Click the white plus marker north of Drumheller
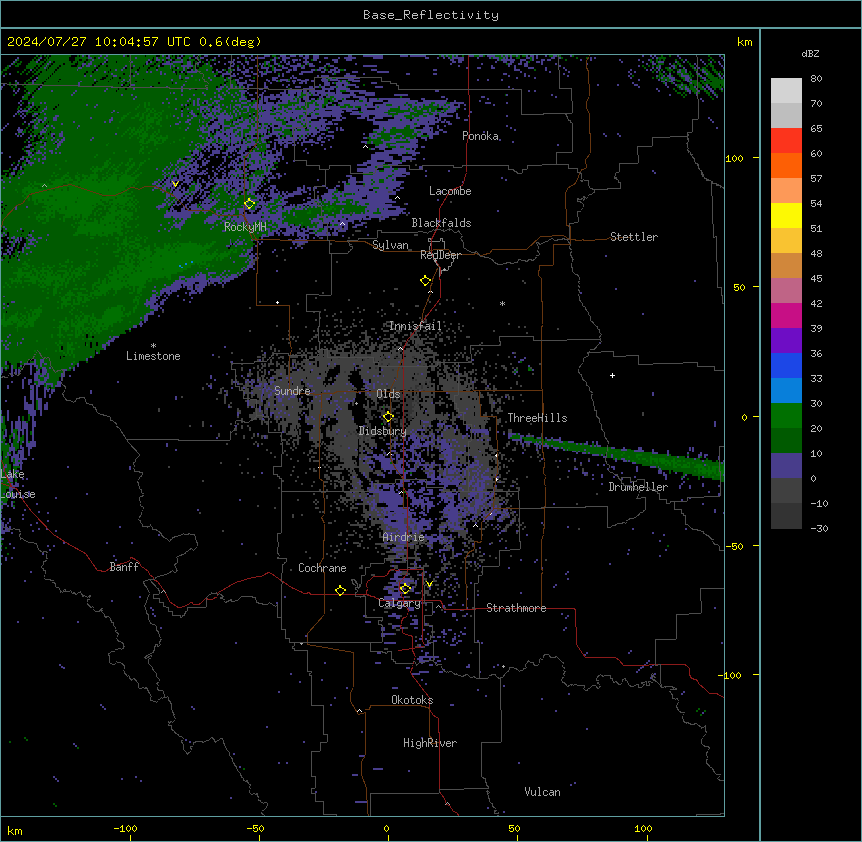Viewport: 862px width, 842px height. (612, 375)
